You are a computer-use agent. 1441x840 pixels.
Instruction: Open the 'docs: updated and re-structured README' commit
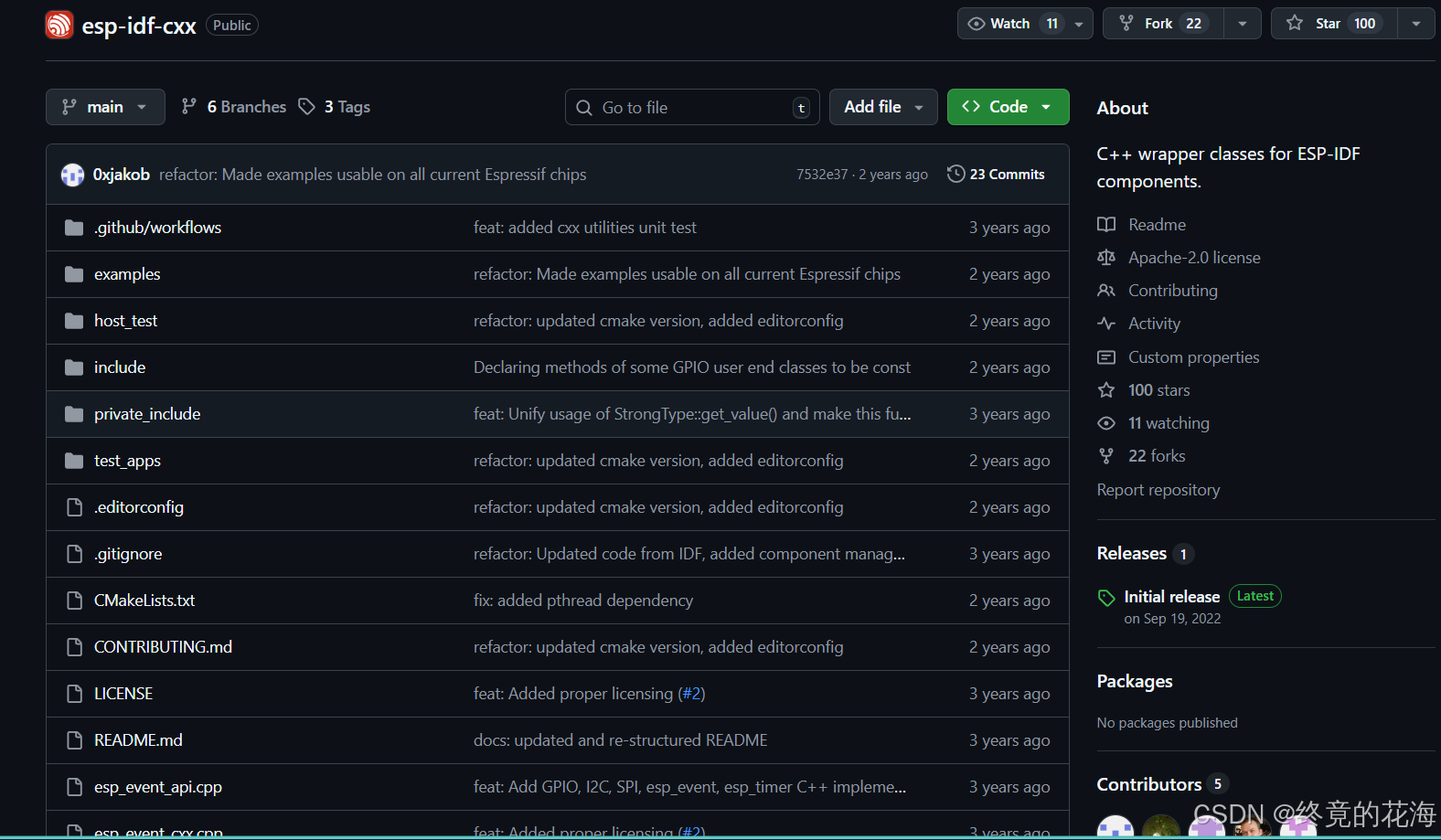click(621, 740)
